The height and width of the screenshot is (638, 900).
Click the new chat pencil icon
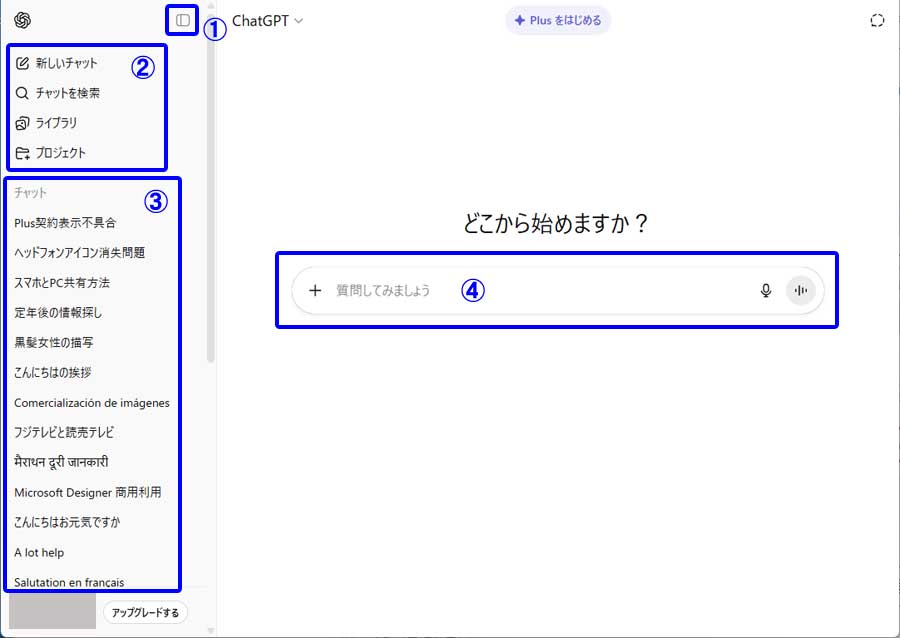[23, 63]
